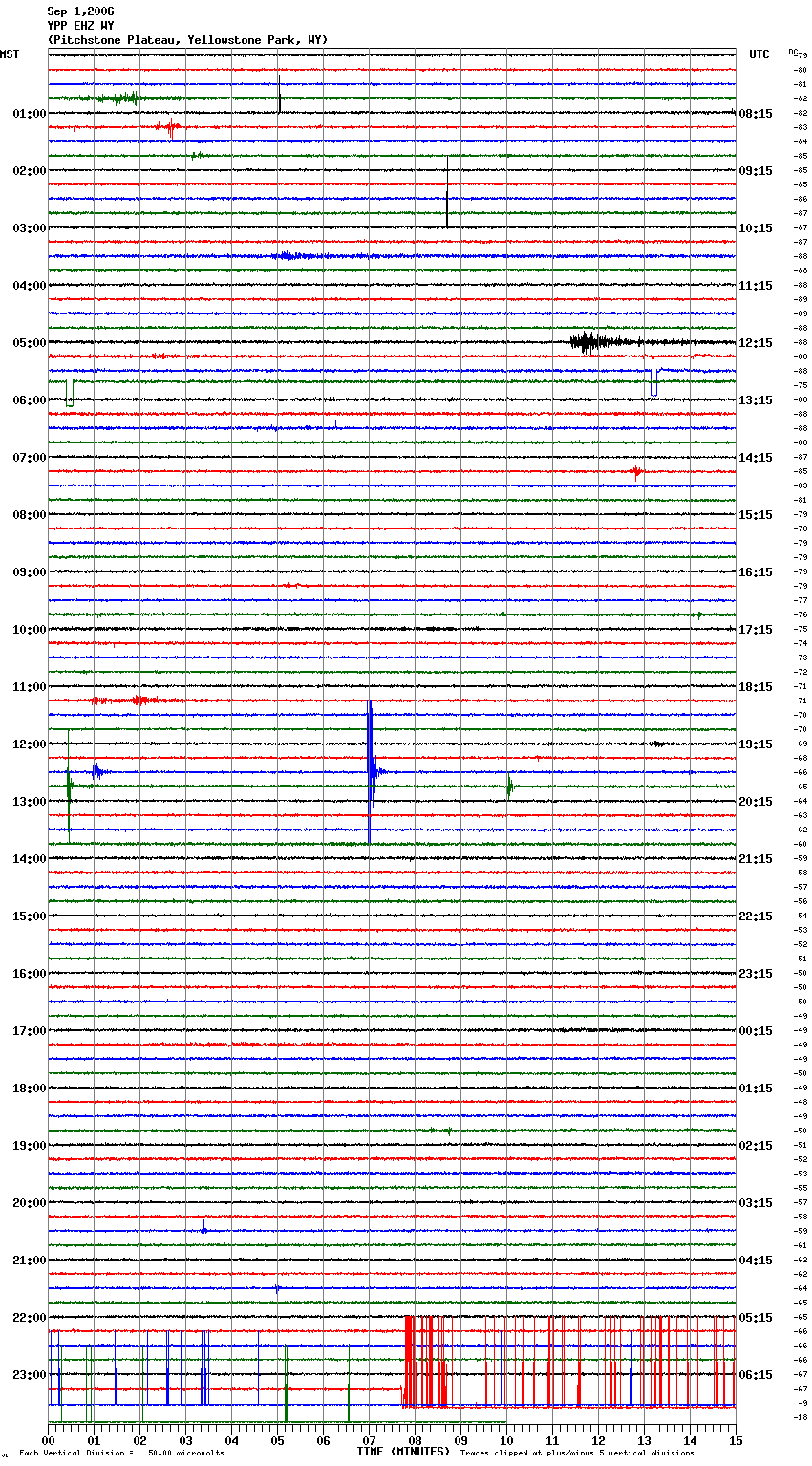The image size is (812, 1466).
Task: Click the "07:00" MST time label
Action: [x=30, y=458]
